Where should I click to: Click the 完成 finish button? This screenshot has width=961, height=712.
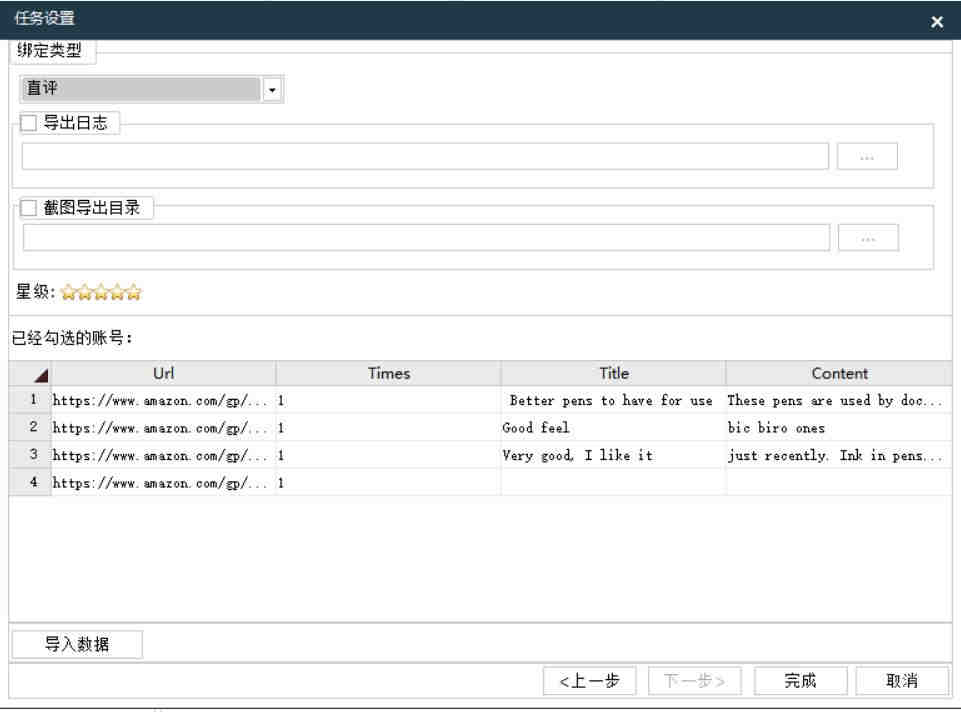[x=800, y=681]
